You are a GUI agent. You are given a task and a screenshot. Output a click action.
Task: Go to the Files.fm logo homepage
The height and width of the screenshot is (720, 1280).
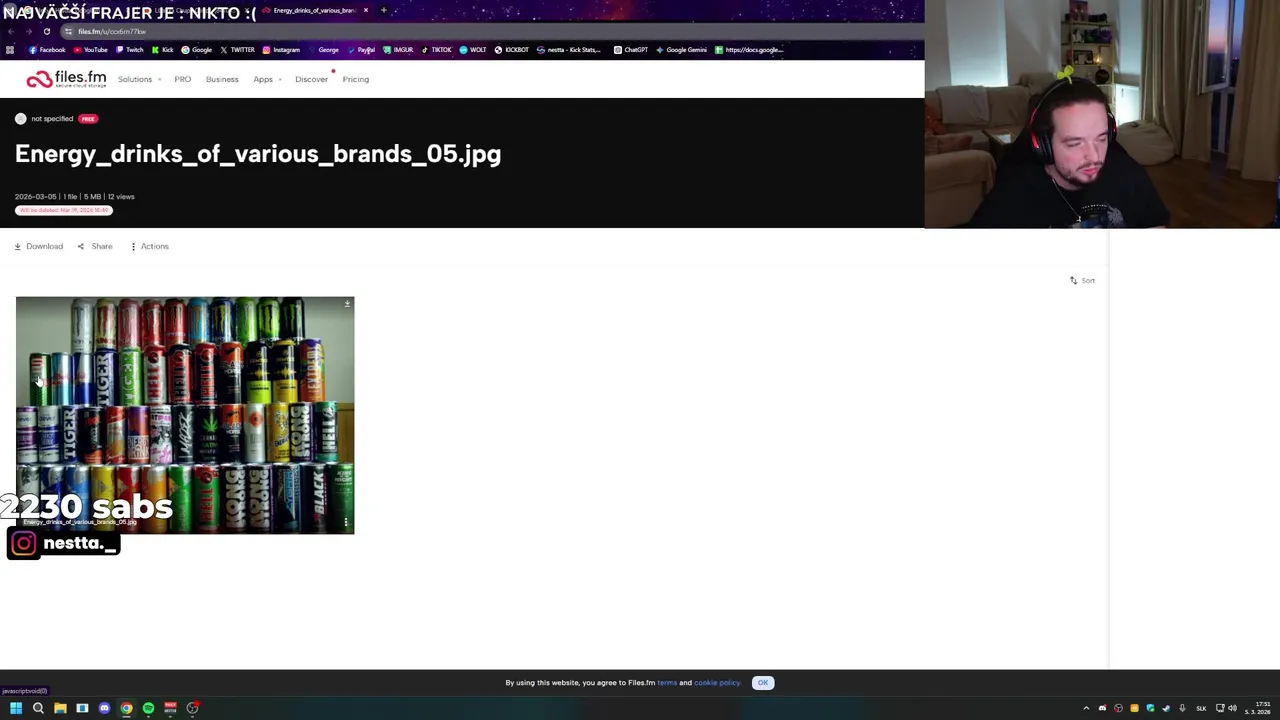pos(66,79)
